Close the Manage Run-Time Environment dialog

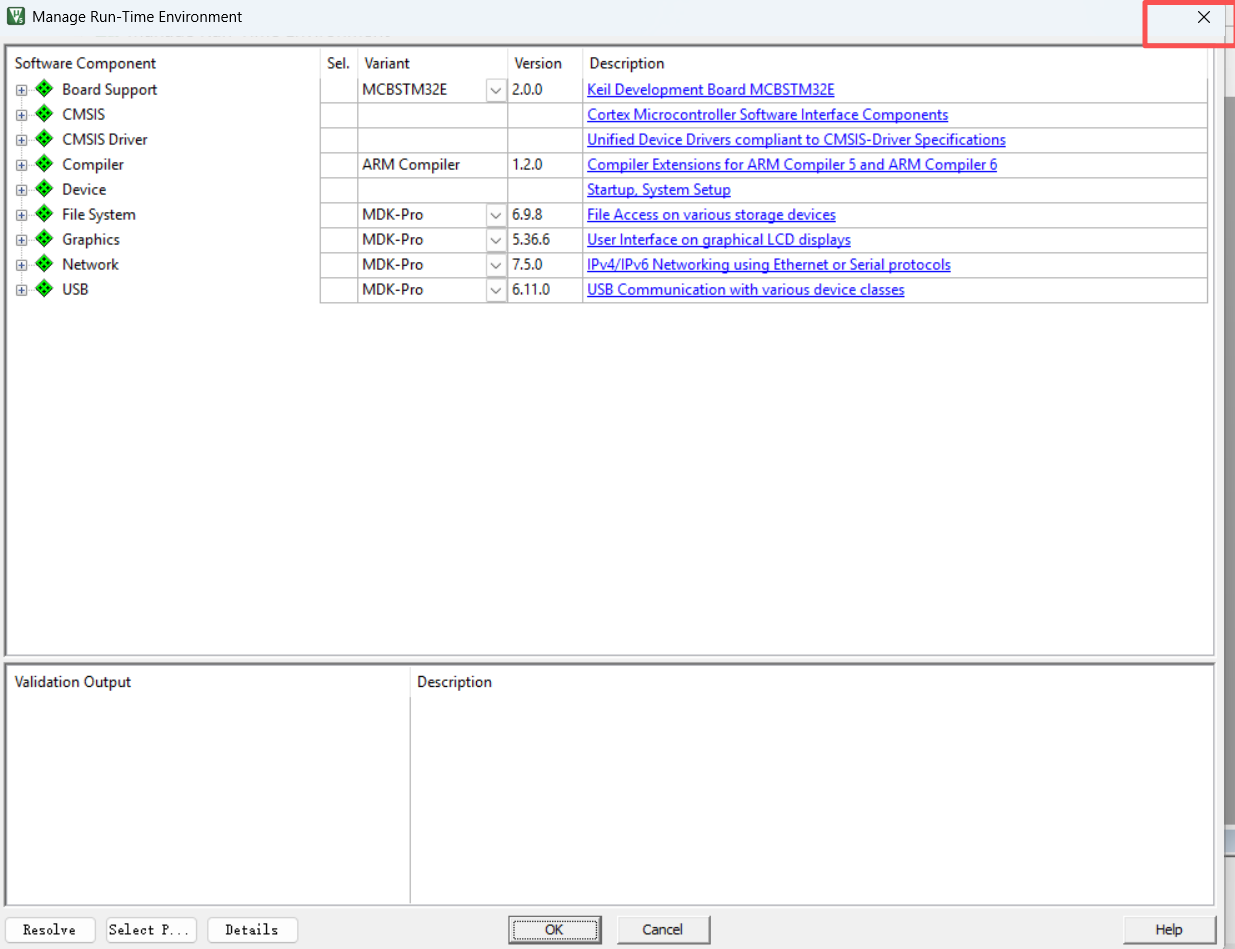pyautogui.click(x=1204, y=17)
